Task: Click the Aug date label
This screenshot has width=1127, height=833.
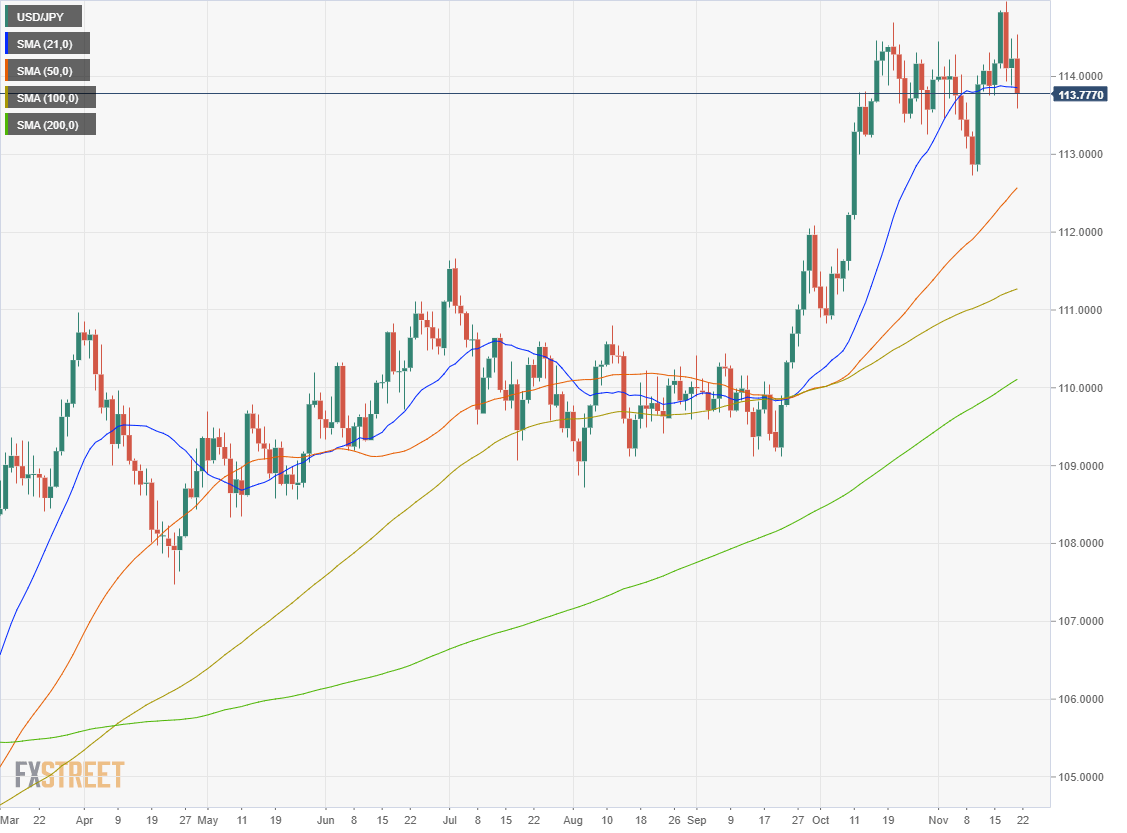Action: point(573,820)
